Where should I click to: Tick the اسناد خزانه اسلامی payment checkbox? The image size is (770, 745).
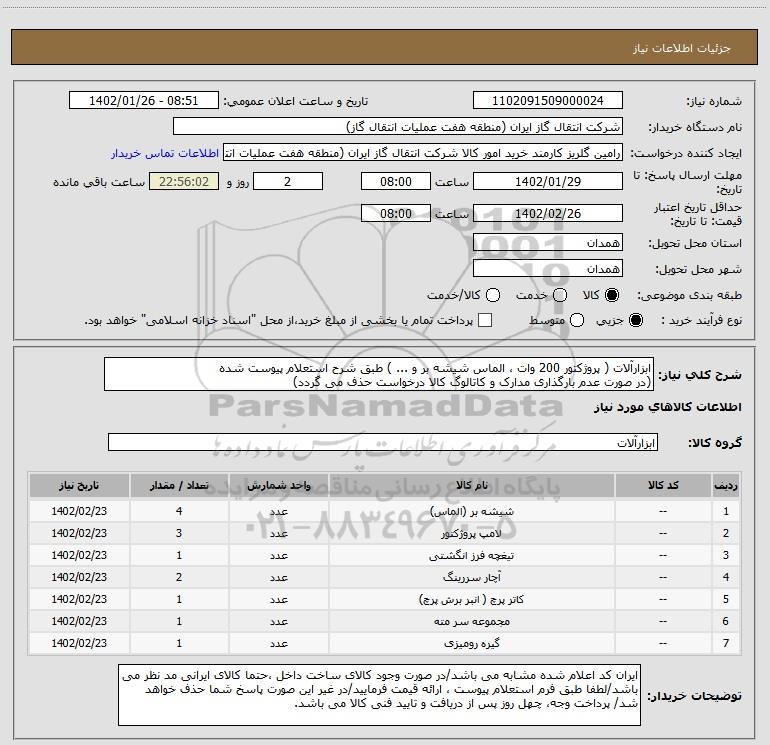coord(485,320)
